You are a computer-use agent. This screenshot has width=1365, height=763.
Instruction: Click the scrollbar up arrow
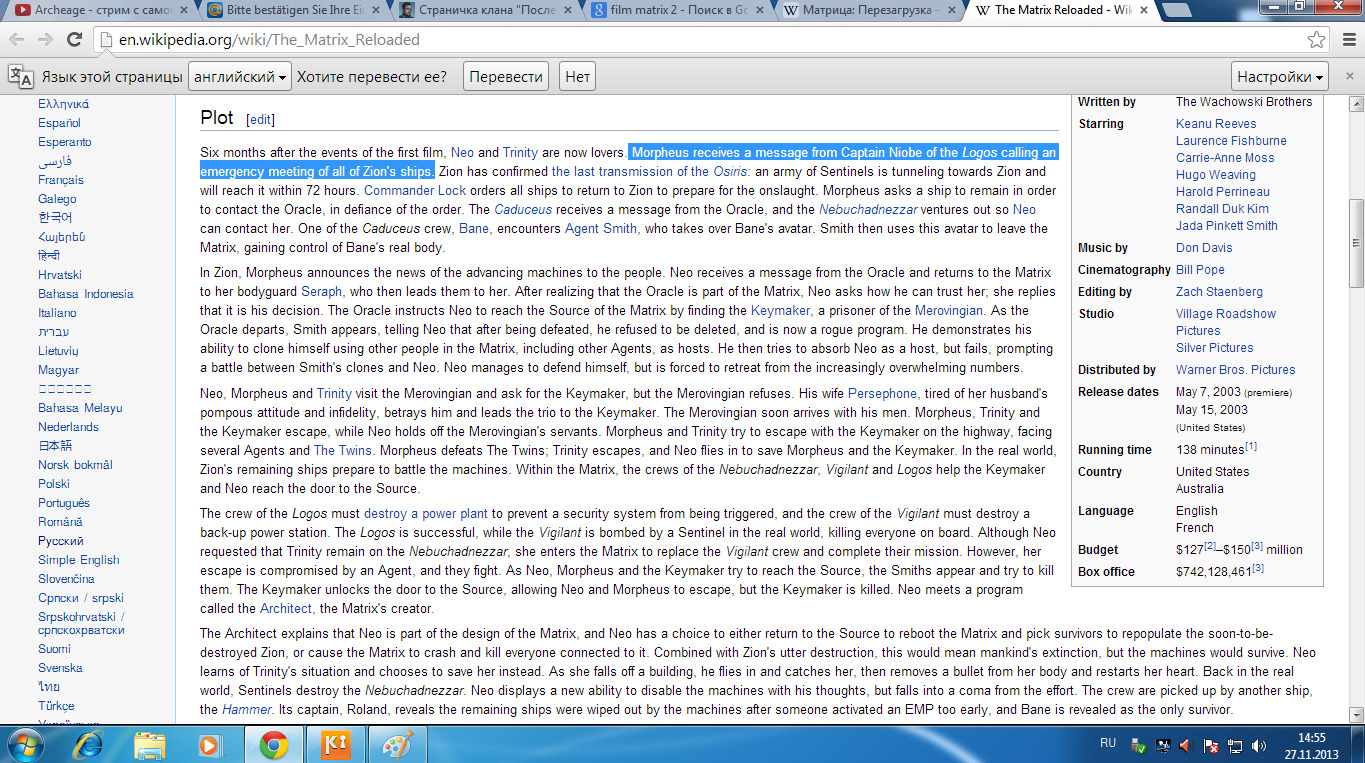(x=1356, y=103)
